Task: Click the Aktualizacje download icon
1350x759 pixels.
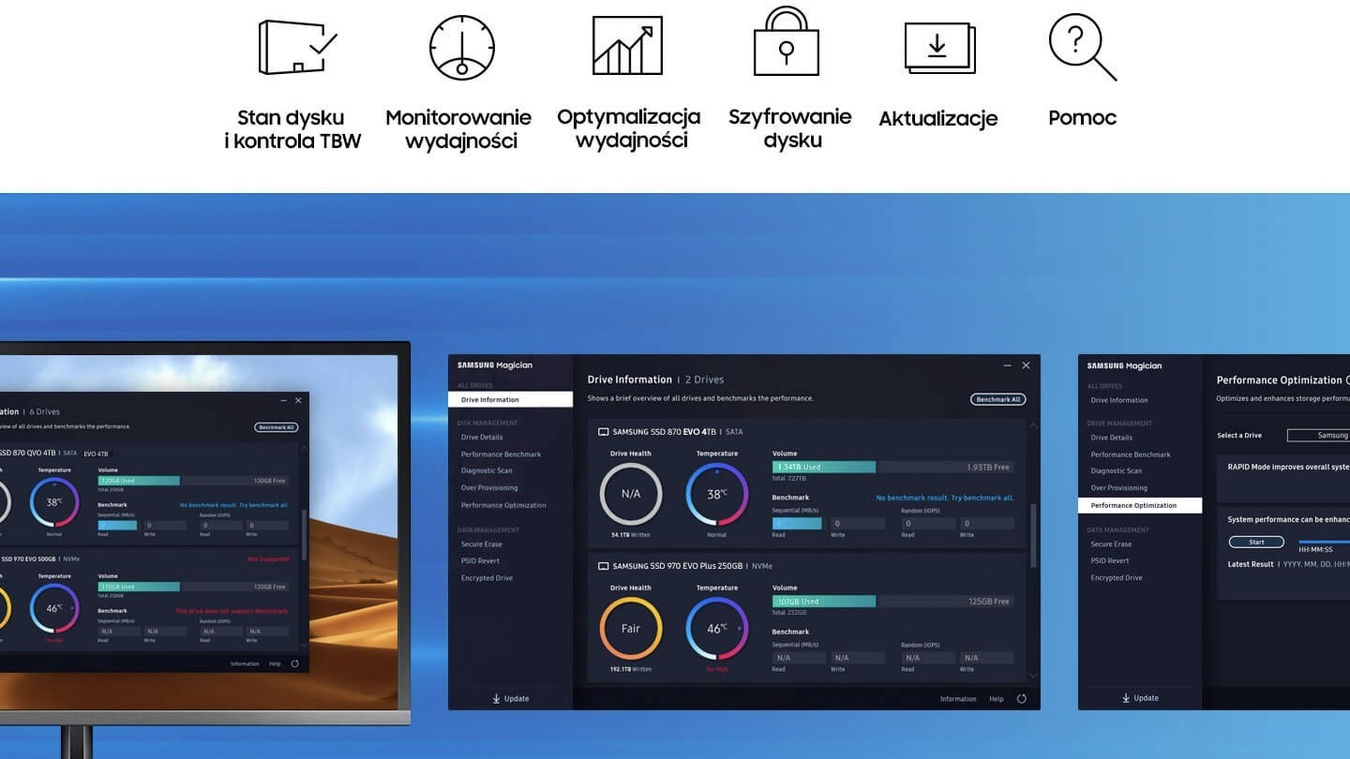Action: pyautogui.click(x=939, y=47)
